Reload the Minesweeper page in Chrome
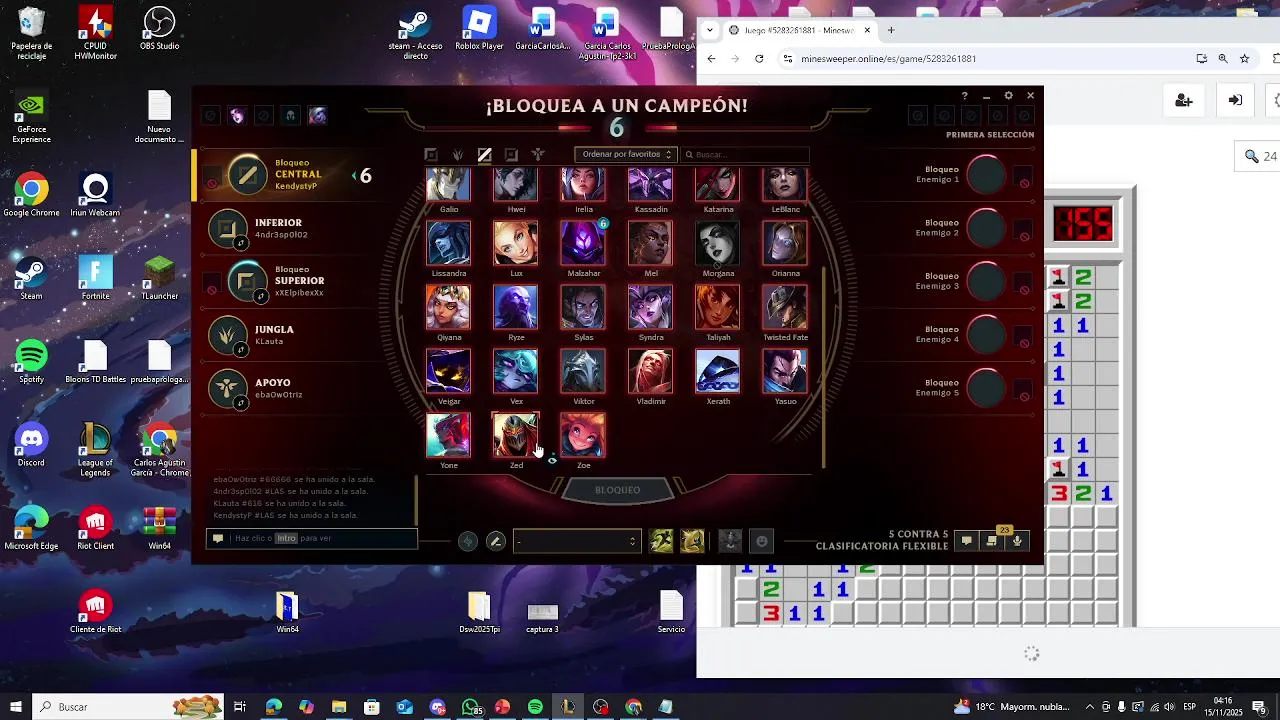 tap(759, 59)
